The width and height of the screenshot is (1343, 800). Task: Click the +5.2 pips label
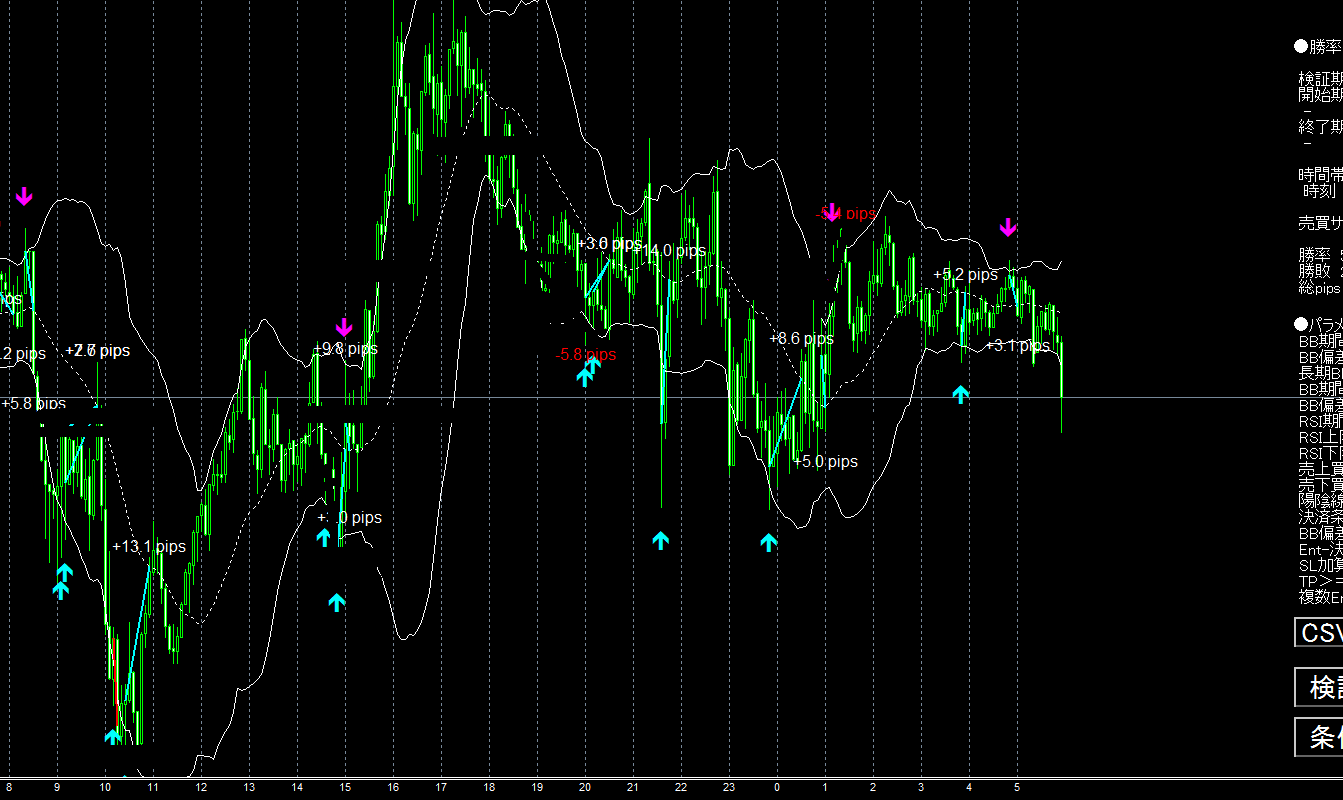[965, 274]
